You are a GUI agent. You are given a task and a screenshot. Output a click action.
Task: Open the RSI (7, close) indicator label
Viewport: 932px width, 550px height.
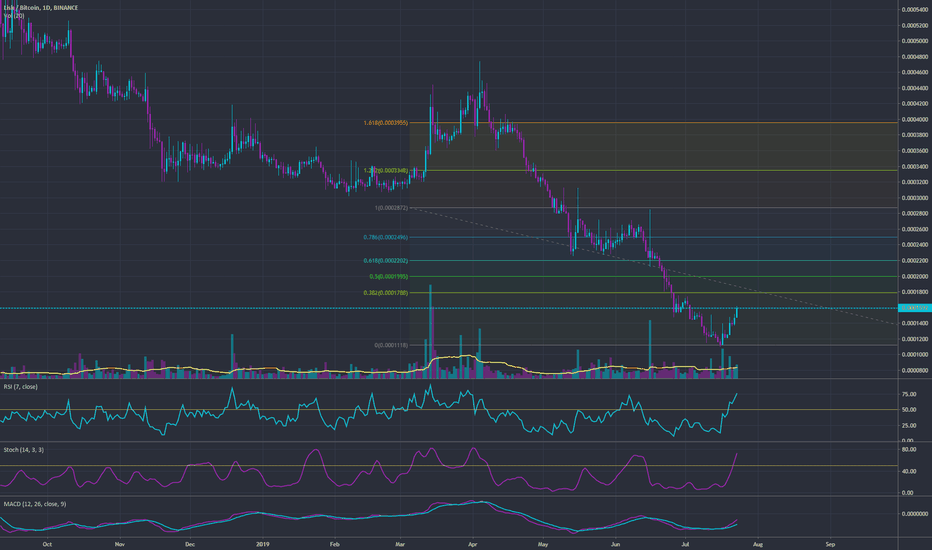[x=21, y=386]
